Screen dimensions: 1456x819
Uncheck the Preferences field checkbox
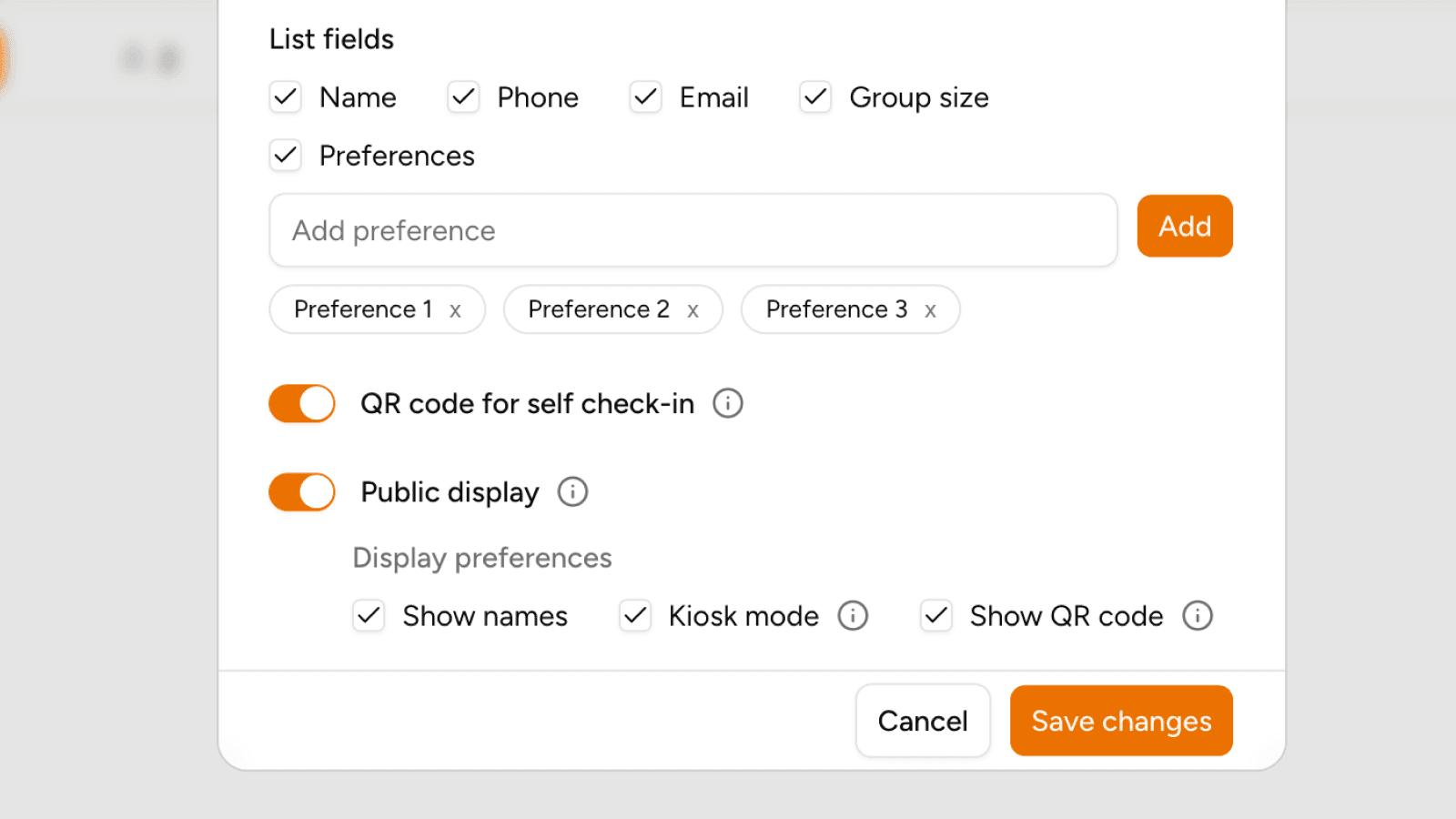point(286,156)
